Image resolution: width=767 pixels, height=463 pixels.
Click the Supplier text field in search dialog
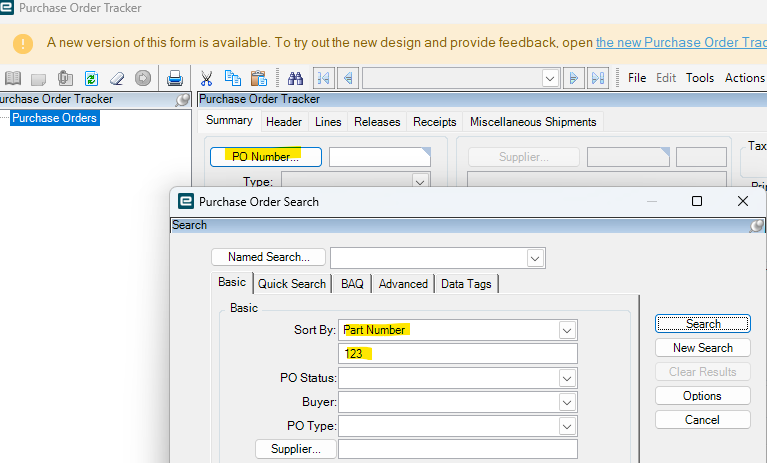click(457, 449)
